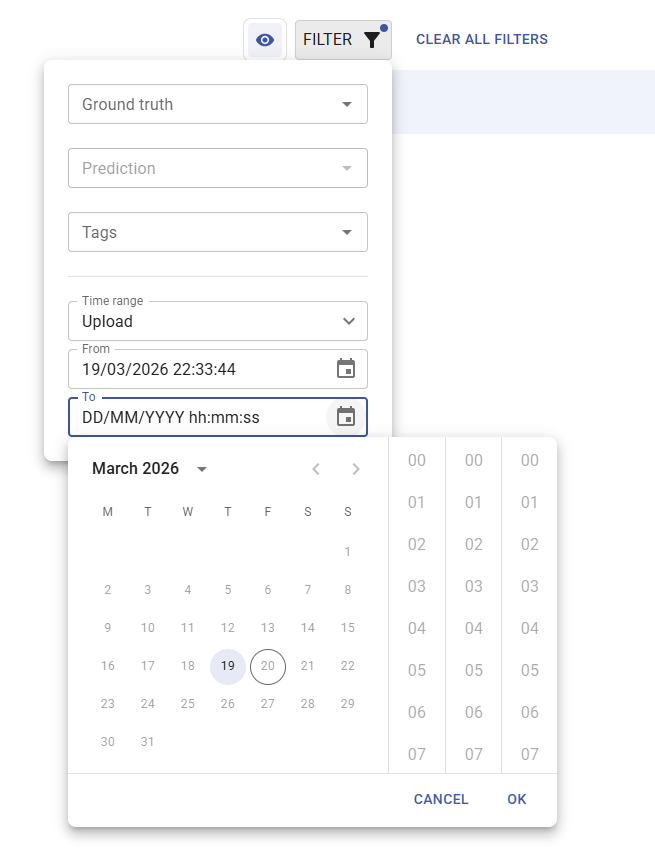Expand the Tags dropdown
Viewport: 655px width, 867px height.
[217, 232]
